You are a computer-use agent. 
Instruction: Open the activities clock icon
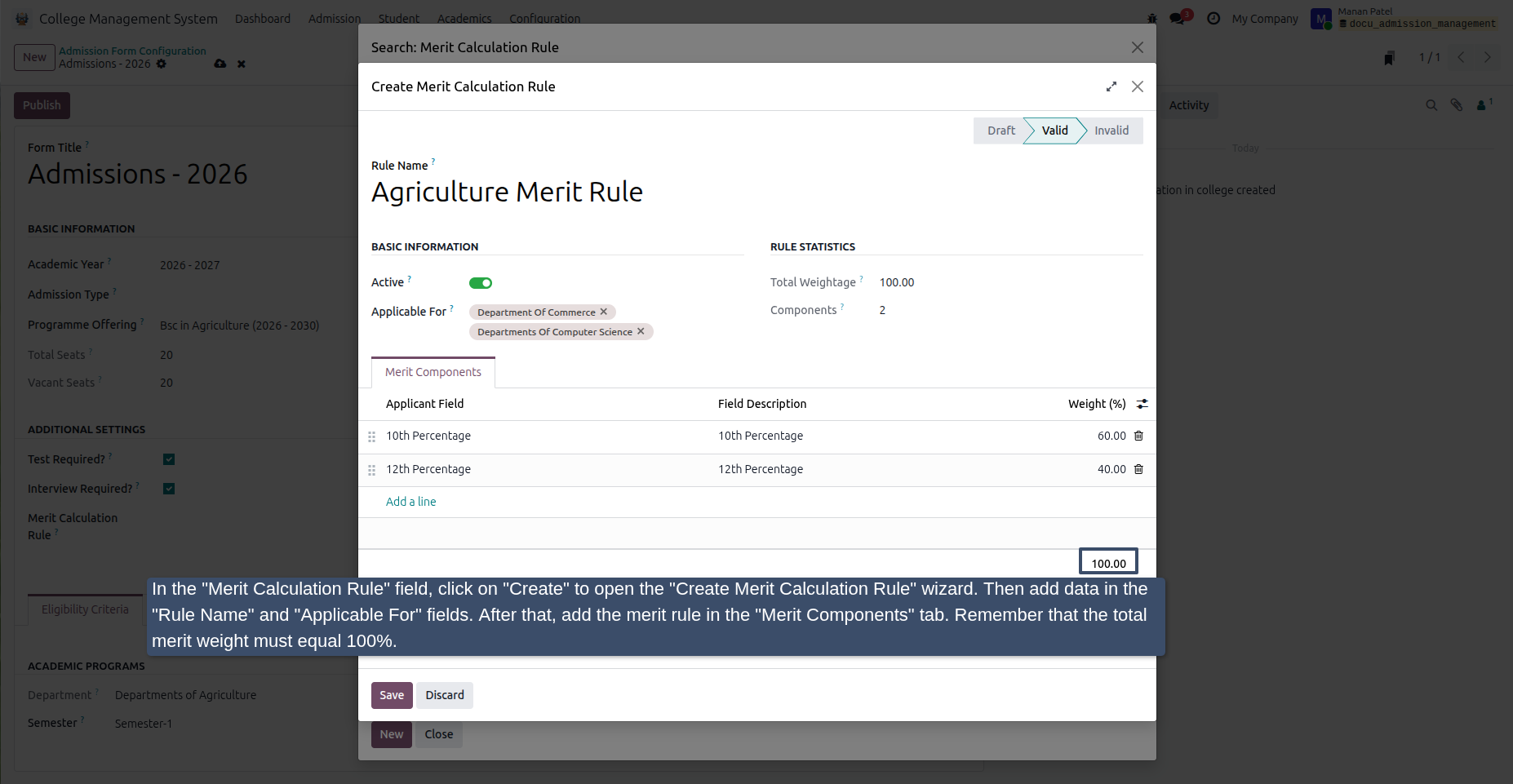coord(1214,18)
